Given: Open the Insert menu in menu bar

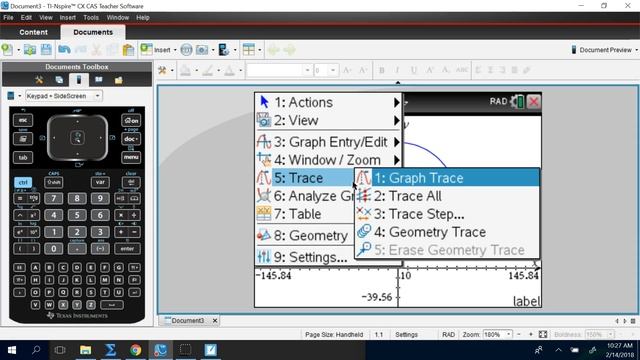Looking at the screenshot, I should coord(67,18).
